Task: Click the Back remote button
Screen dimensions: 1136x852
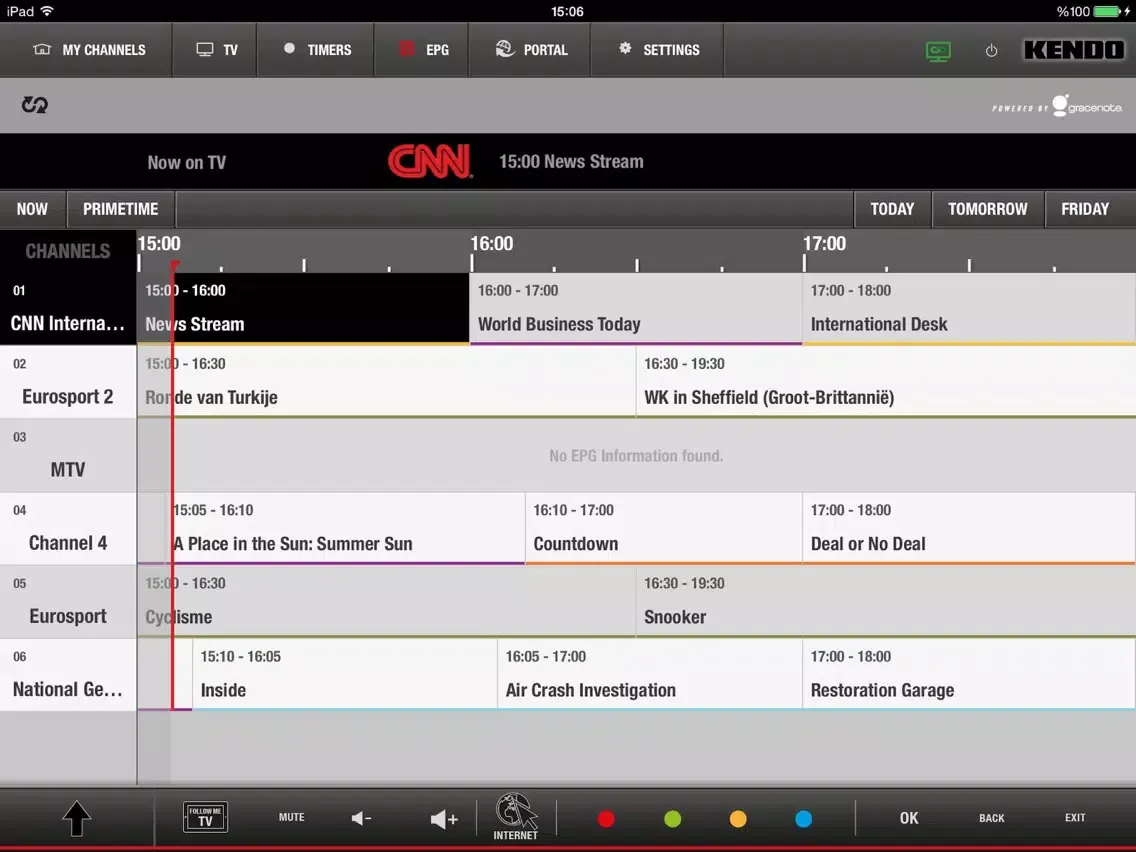Action: coord(992,818)
